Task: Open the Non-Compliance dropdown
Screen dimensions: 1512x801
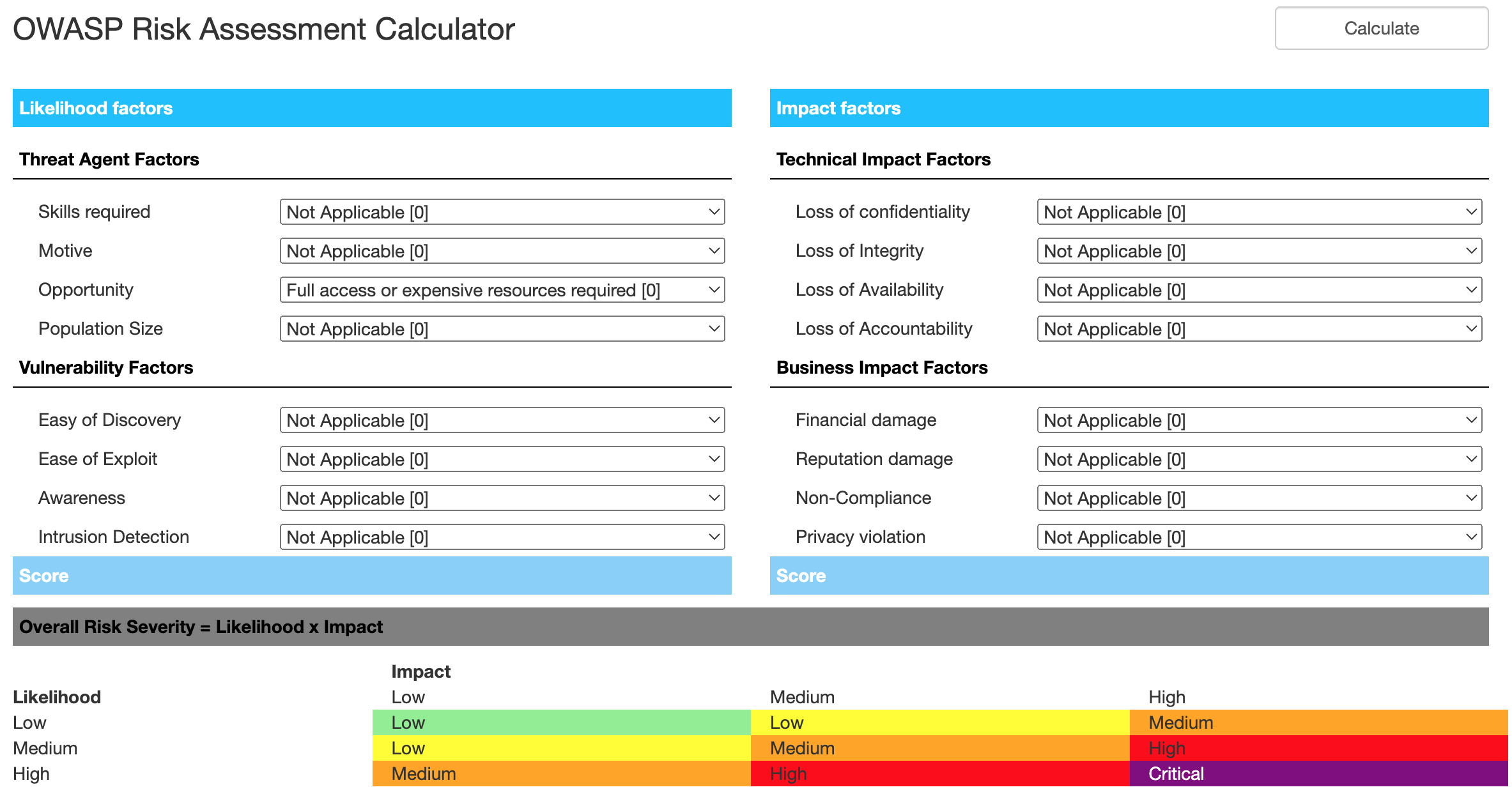Action: (x=1260, y=498)
